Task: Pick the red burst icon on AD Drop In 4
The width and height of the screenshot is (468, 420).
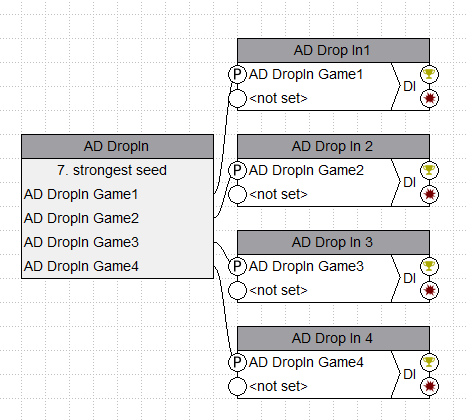Action: [x=429, y=386]
